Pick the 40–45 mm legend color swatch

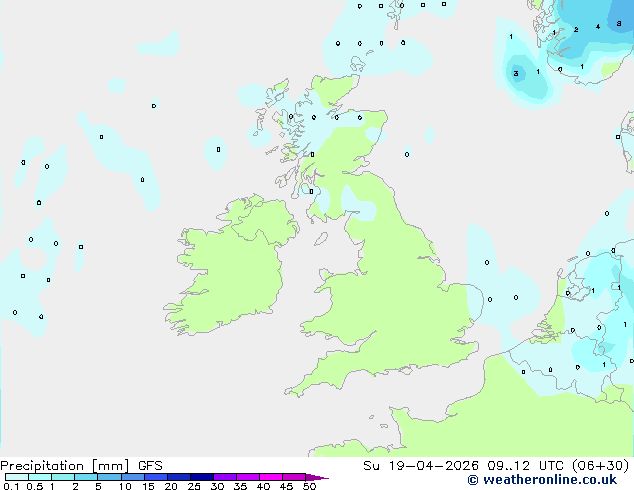pyautogui.click(x=271, y=477)
